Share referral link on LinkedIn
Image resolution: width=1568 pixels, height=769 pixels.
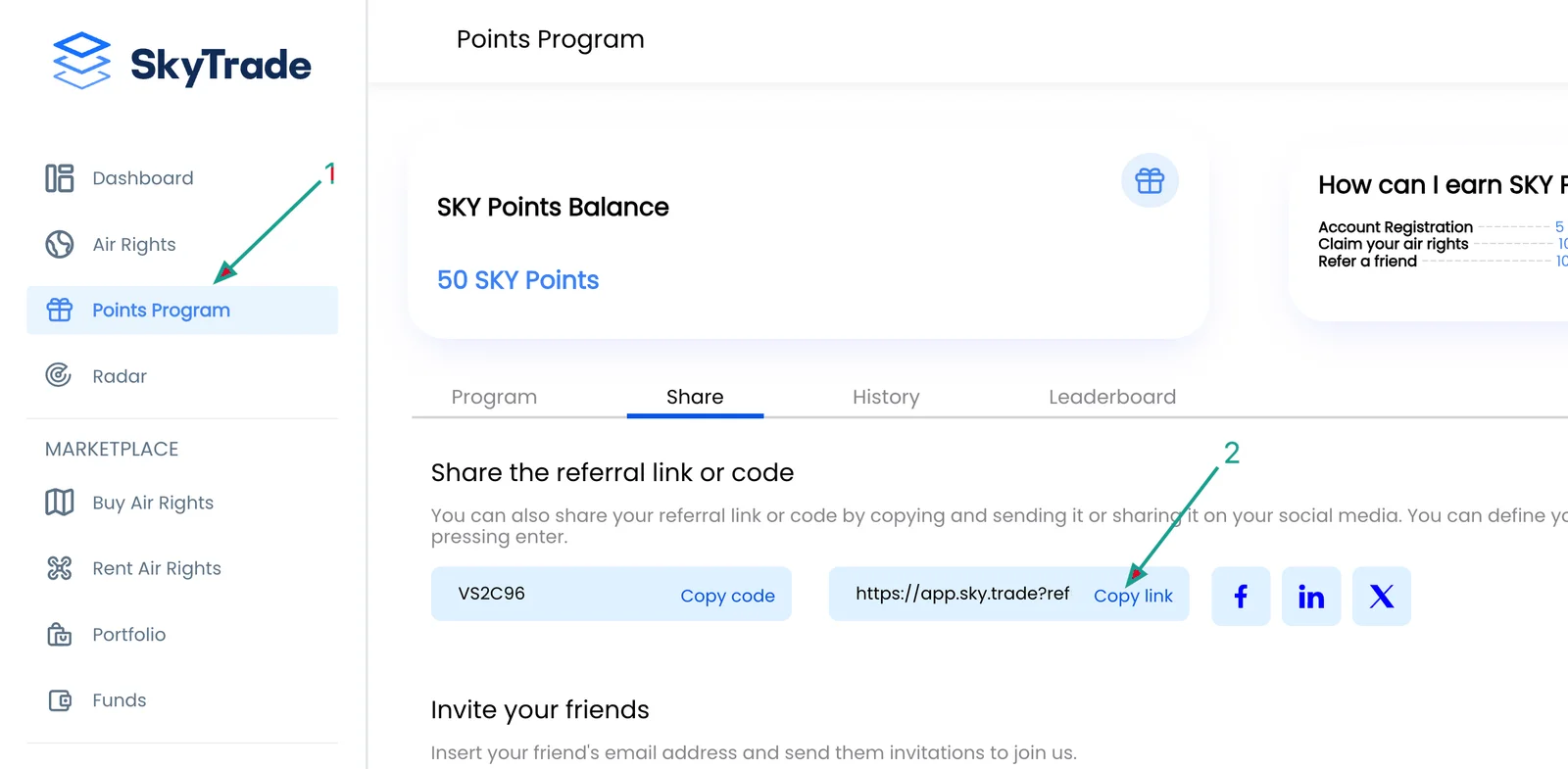pos(1311,596)
